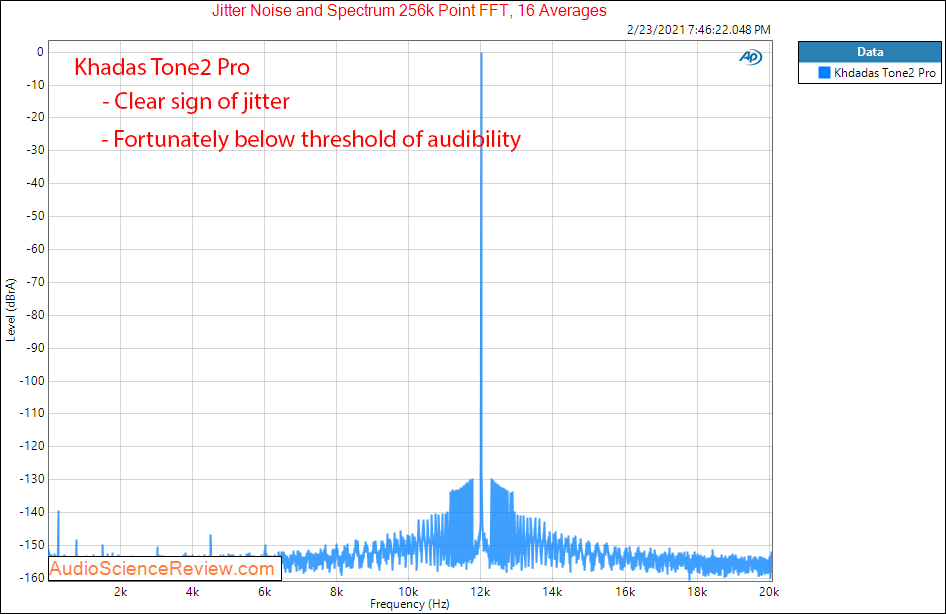This screenshot has height=614, width=946.
Task: Click the '-100' level axis tick label
Action: click(x=33, y=381)
